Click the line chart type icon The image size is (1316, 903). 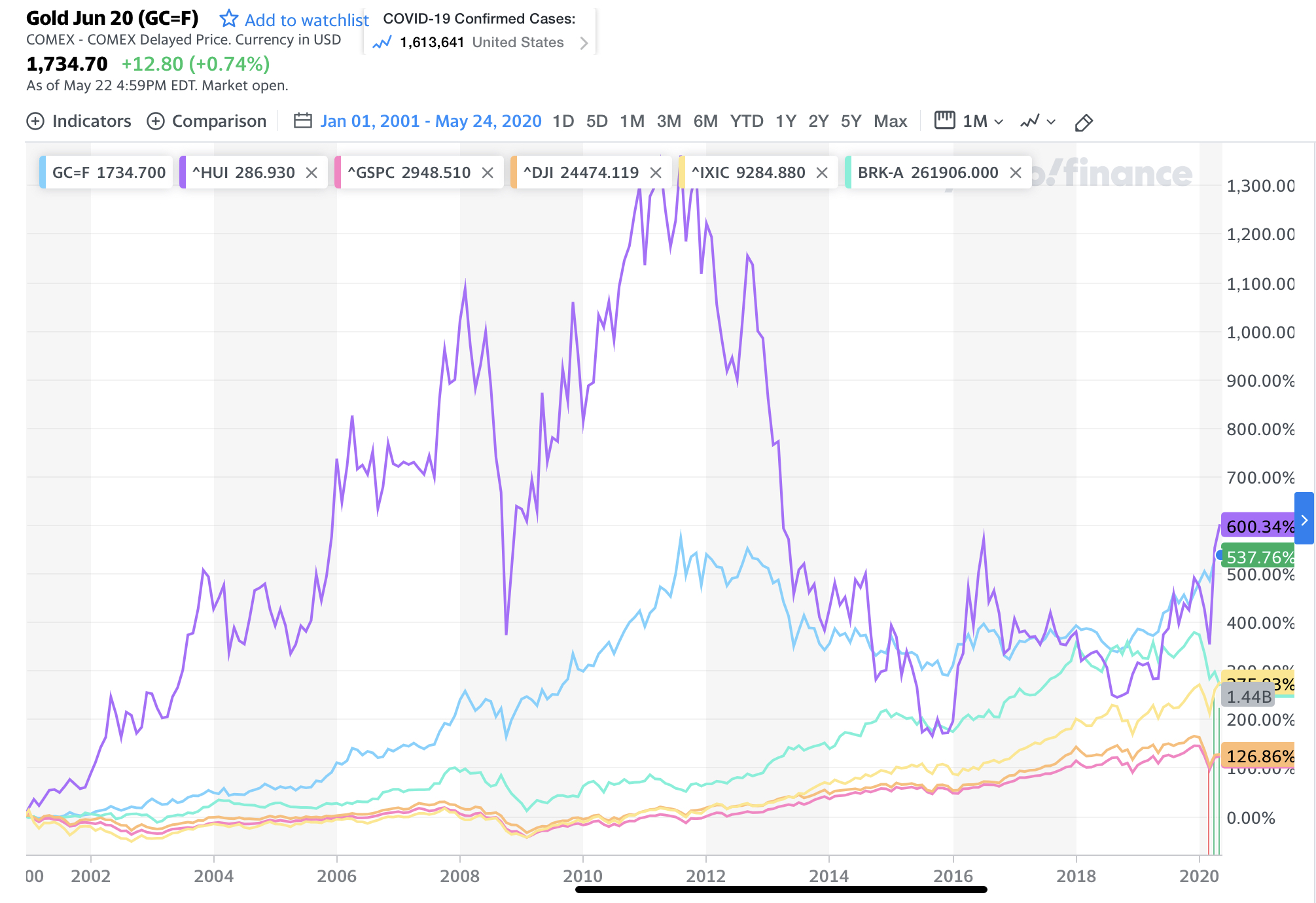tap(1030, 122)
